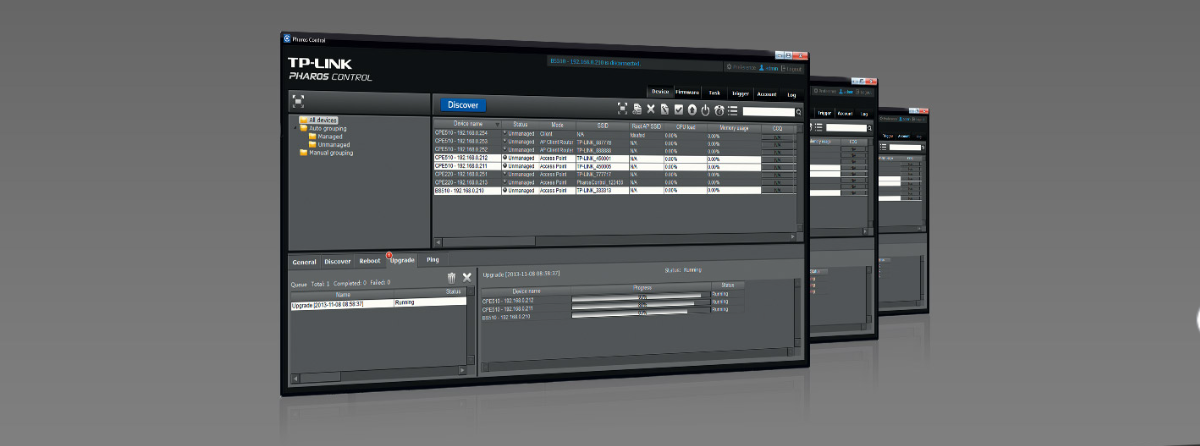Open the Device name column sort dropdown
1200x446 pixels.
497,125
